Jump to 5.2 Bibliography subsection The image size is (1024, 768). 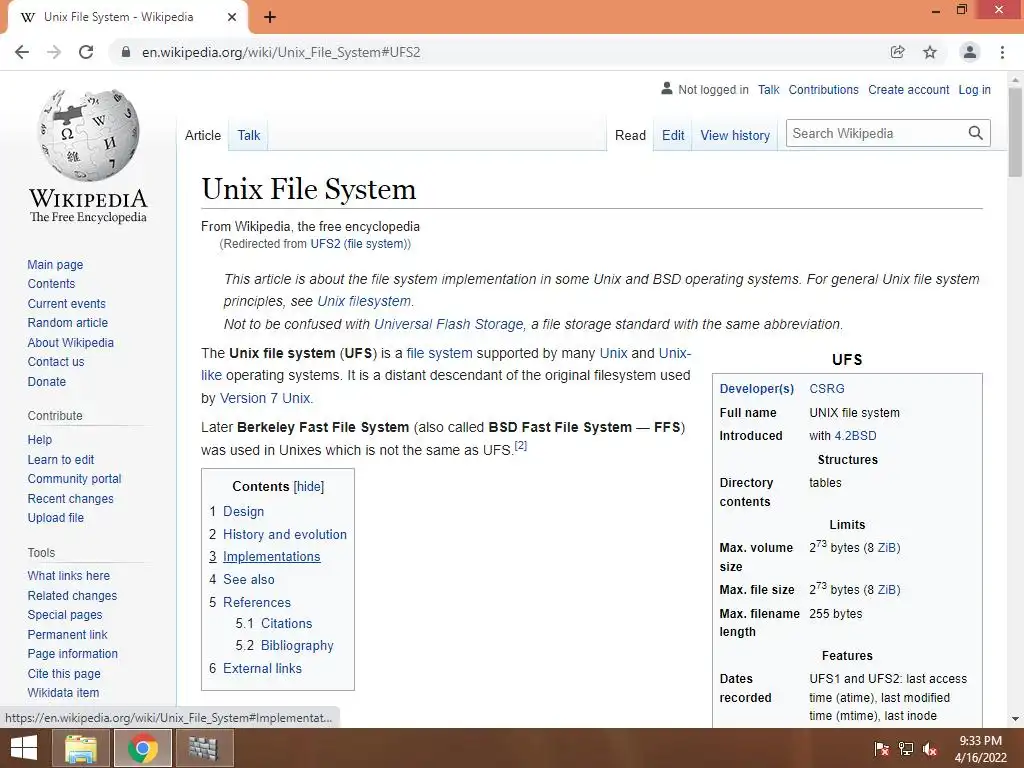click(284, 645)
